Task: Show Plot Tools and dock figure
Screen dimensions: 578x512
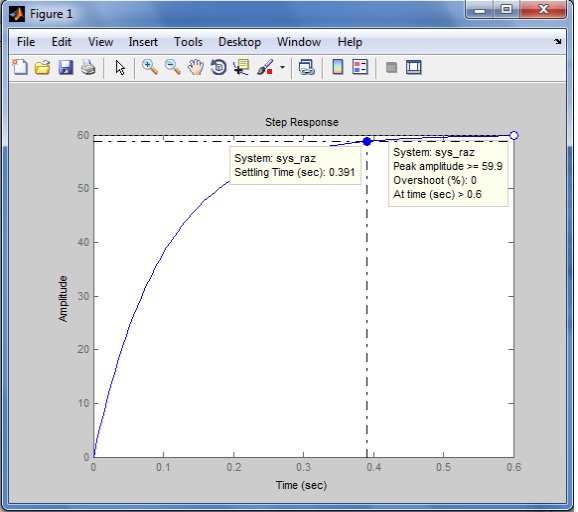Action: tap(414, 67)
